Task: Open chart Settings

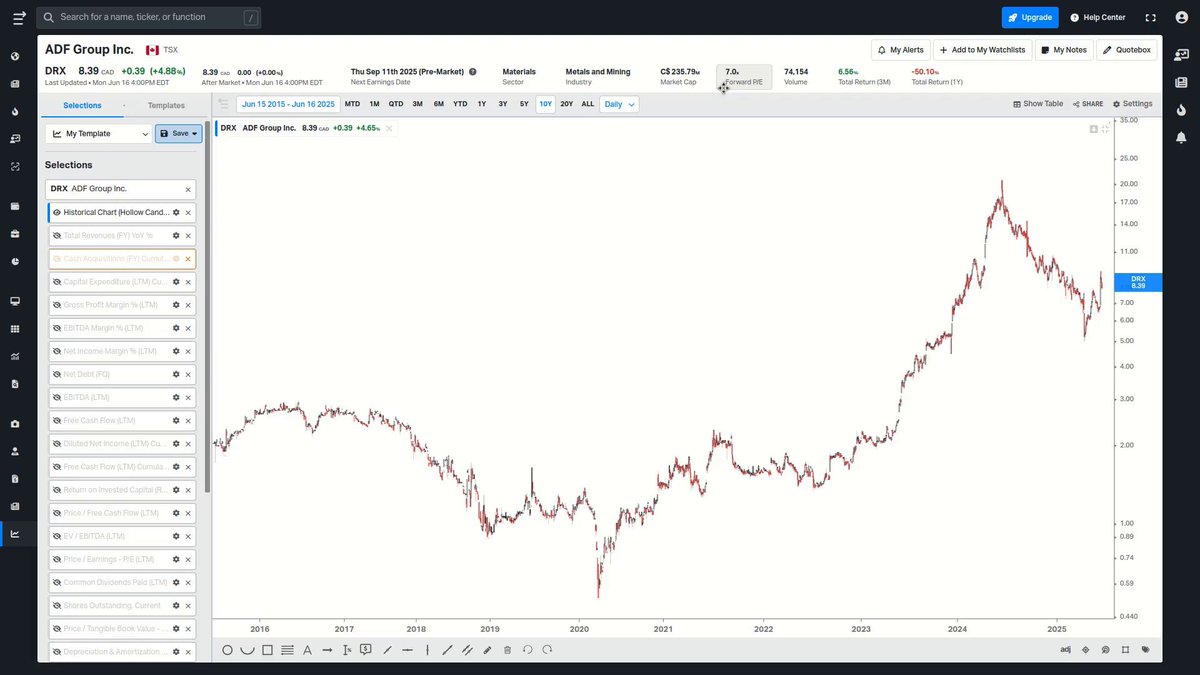Action: 1132,104
